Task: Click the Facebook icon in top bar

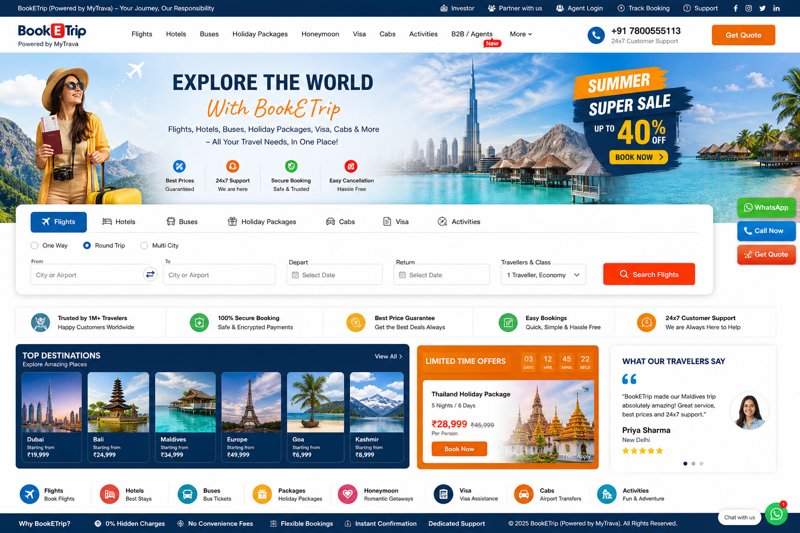Action: tap(735, 8)
